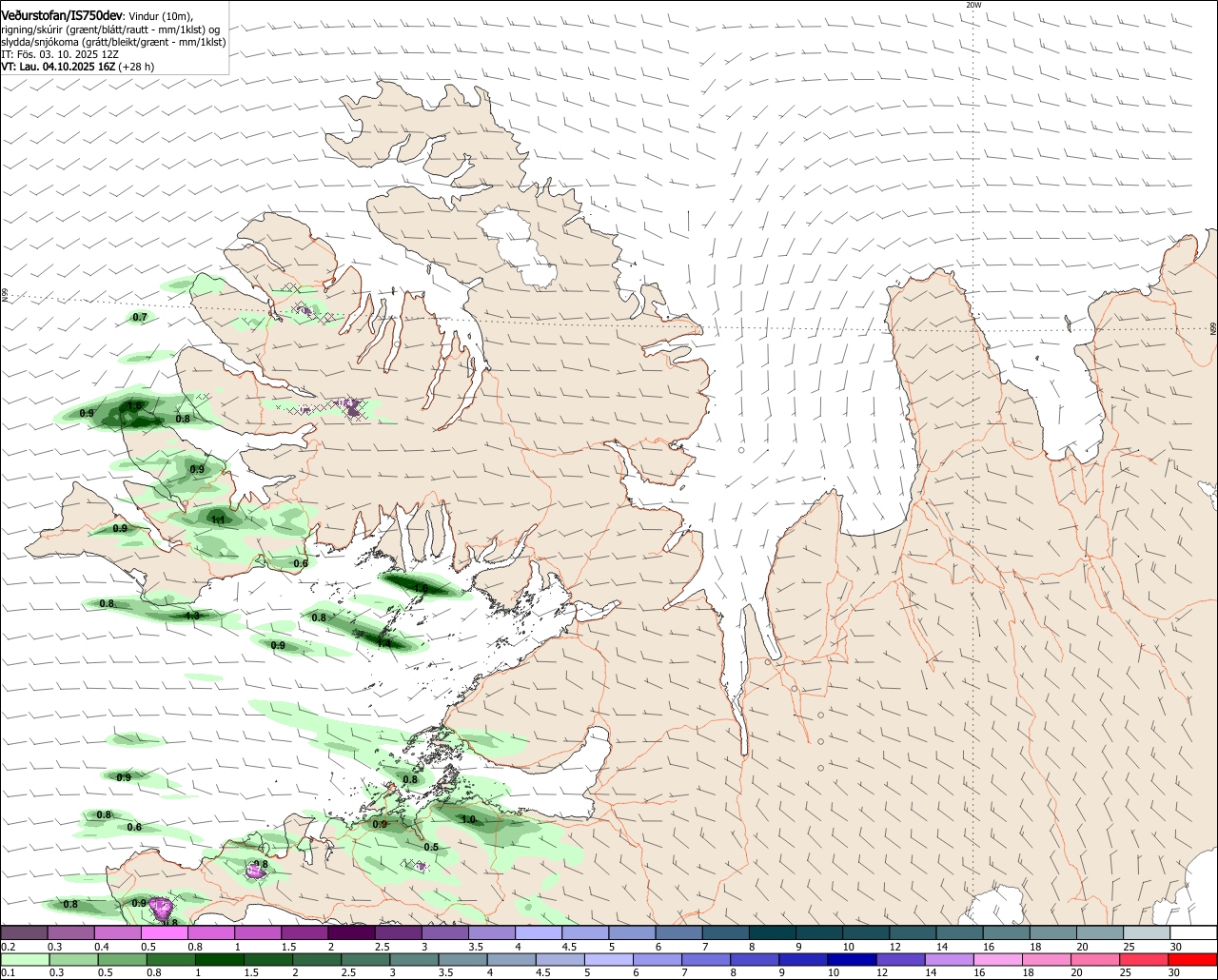Image resolution: width=1218 pixels, height=980 pixels.
Task: Click the 'IT: Fös. 03. 10. 2025 12Z' line
Action: click(x=60, y=54)
